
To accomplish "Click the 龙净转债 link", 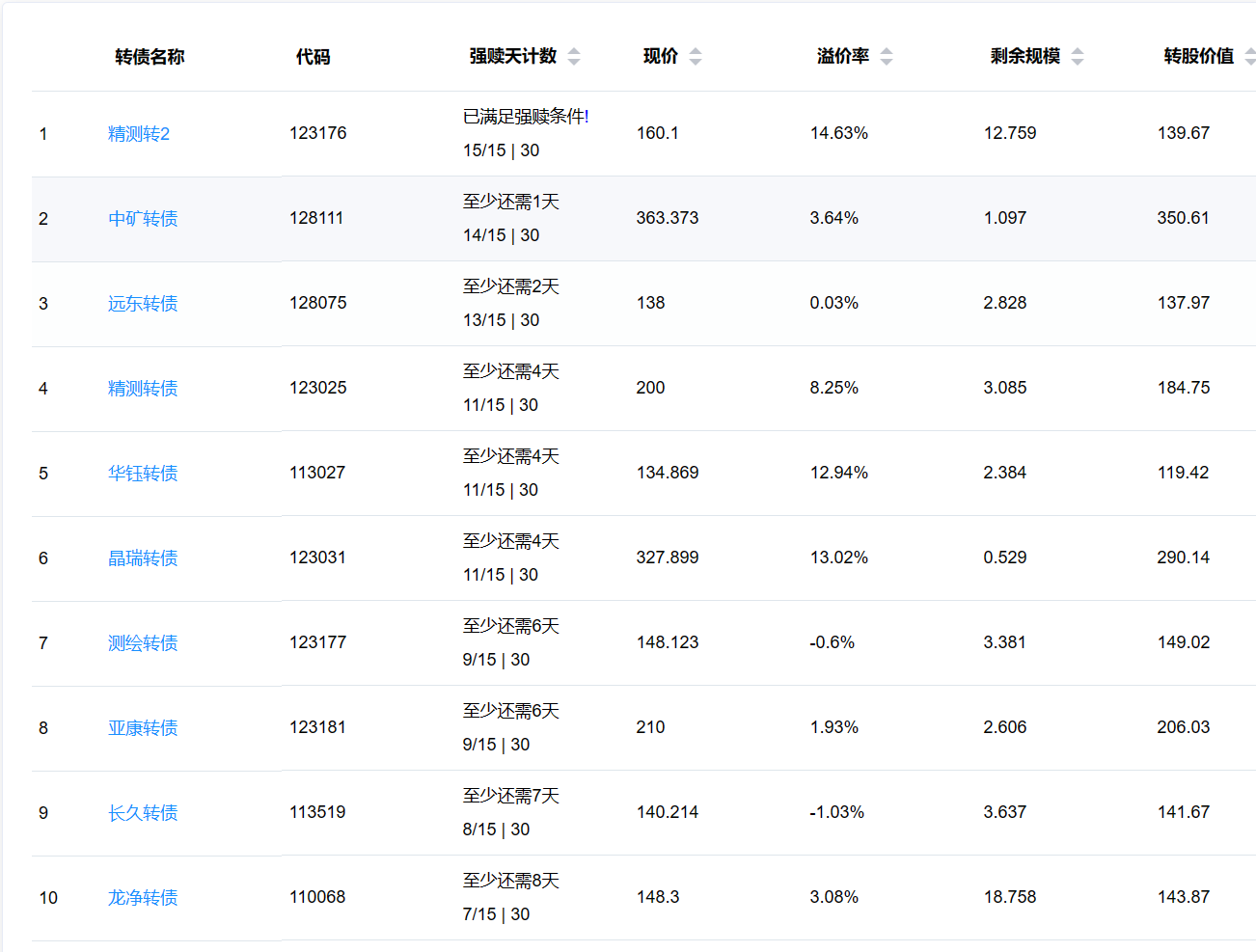I will [143, 898].
